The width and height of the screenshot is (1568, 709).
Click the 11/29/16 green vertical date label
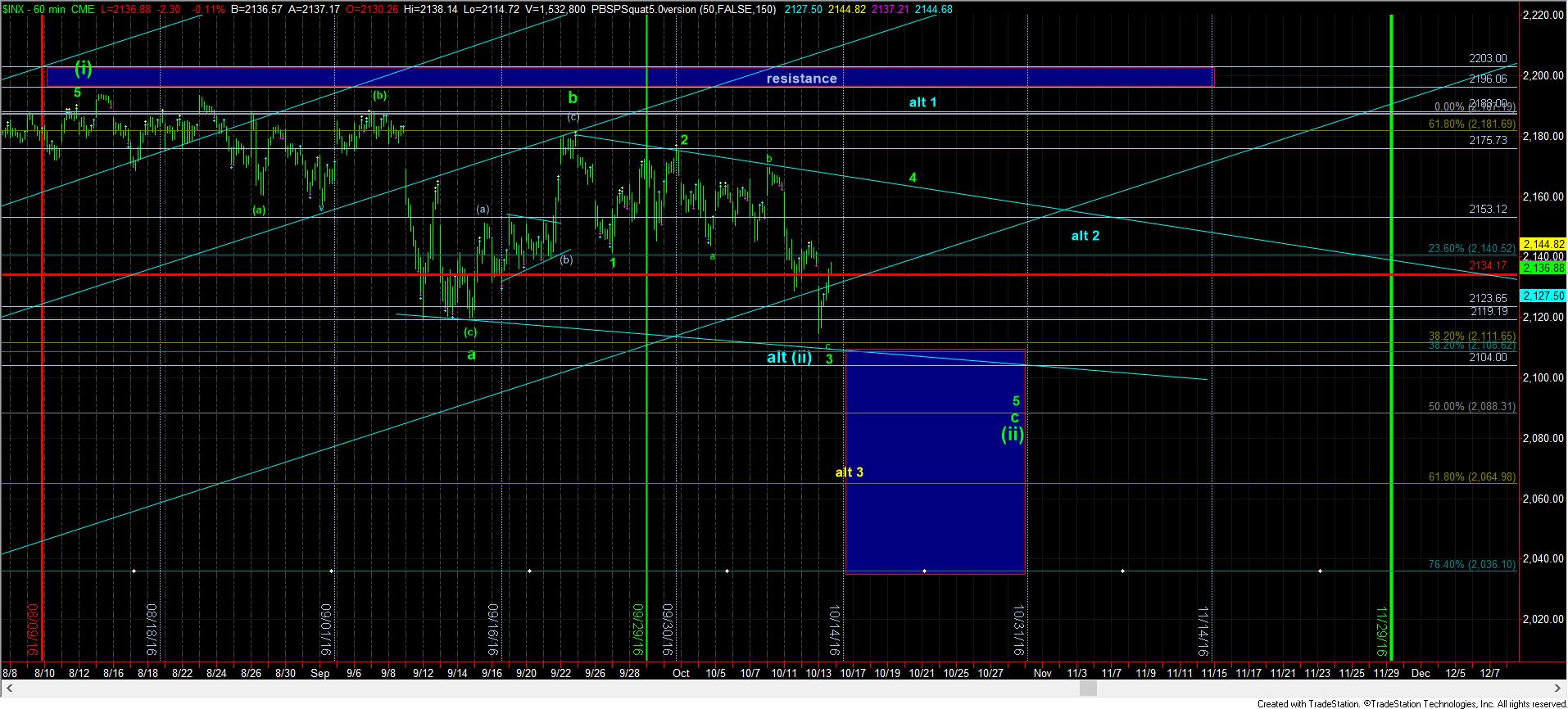click(1381, 632)
